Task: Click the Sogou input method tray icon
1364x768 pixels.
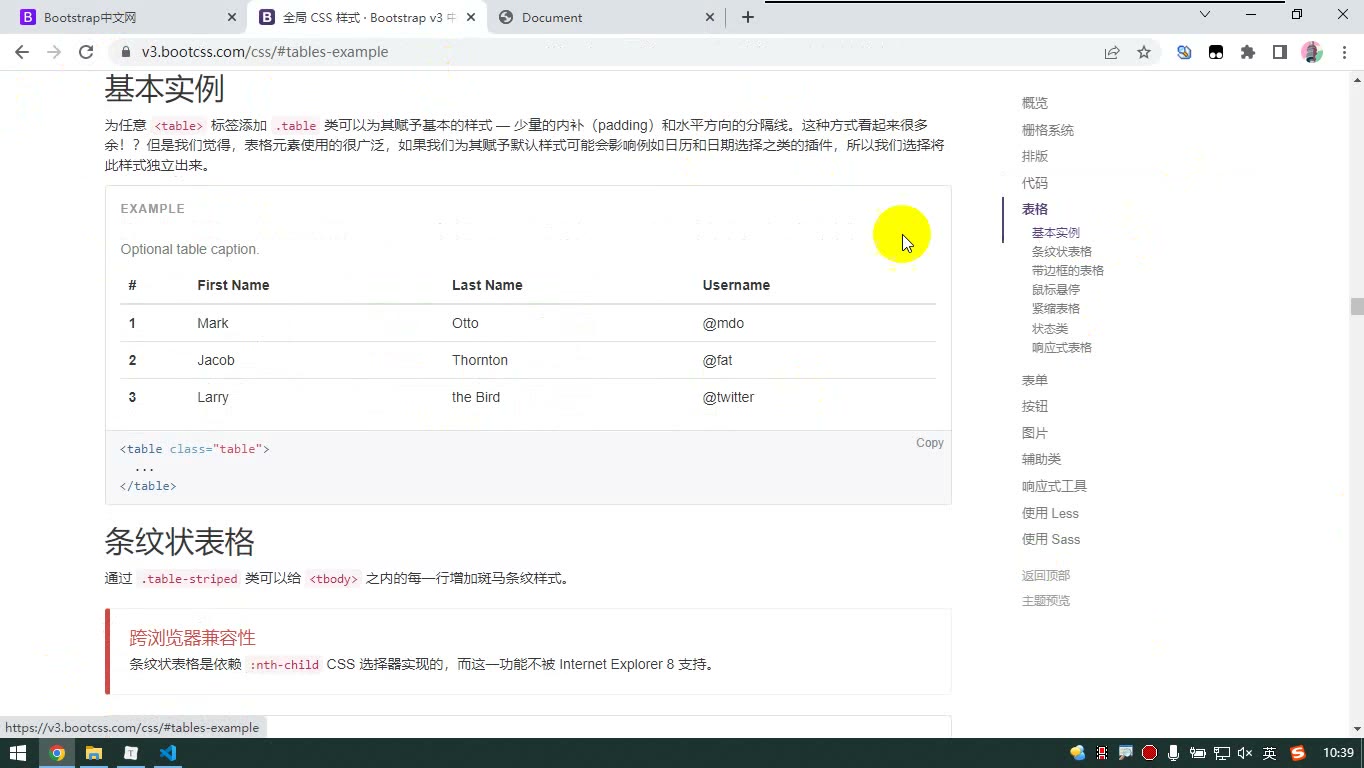Action: pyautogui.click(x=1298, y=753)
